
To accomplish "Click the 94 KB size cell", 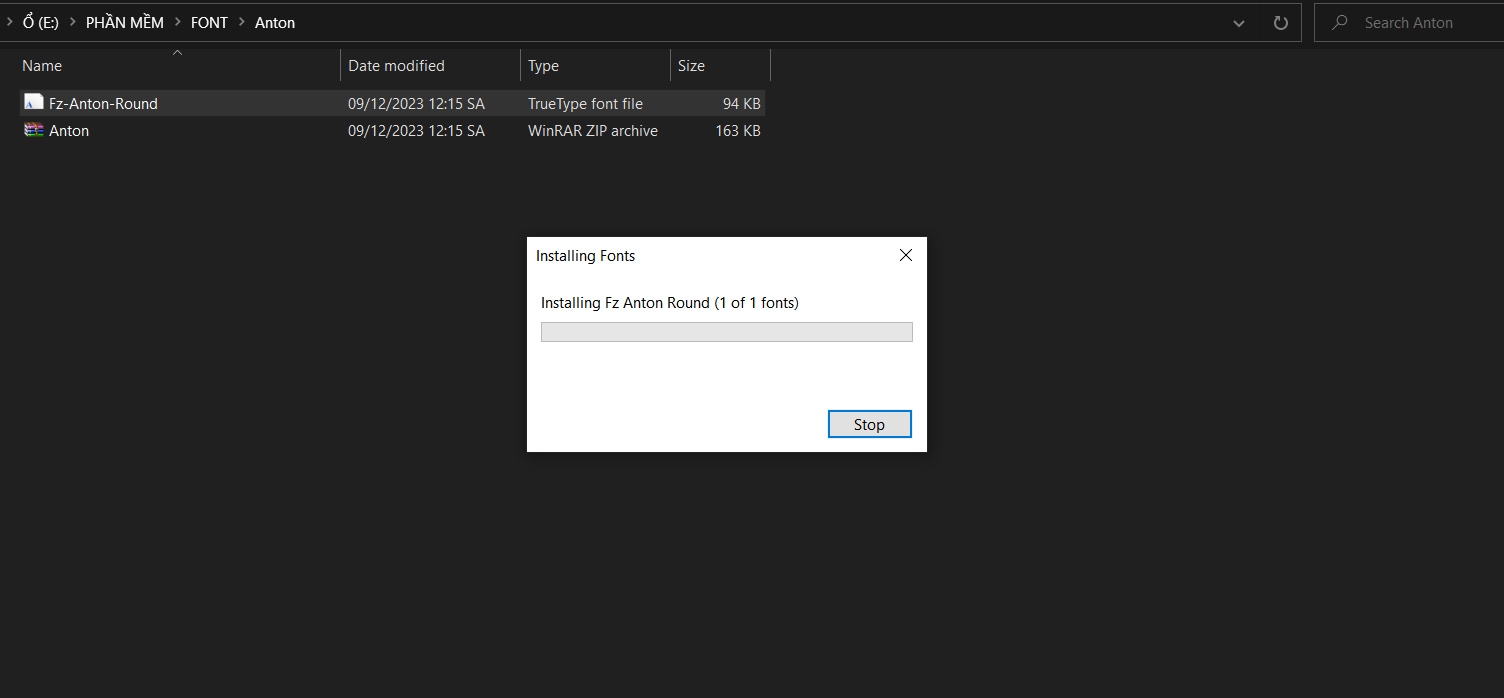I will pos(741,103).
